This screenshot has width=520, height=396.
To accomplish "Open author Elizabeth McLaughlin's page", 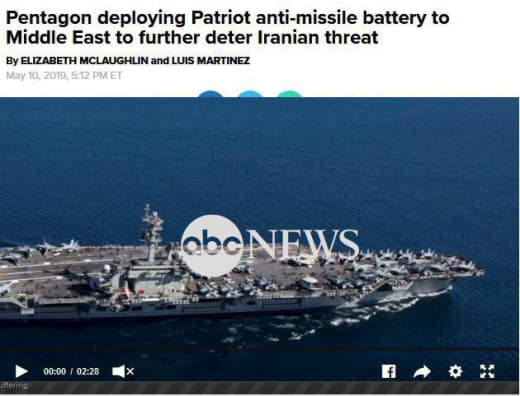I will [x=84, y=61].
